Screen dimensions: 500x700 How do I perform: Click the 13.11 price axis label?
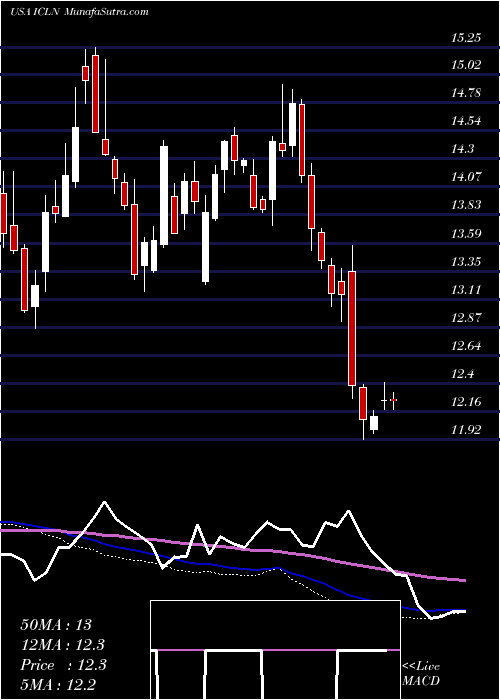tap(466, 289)
